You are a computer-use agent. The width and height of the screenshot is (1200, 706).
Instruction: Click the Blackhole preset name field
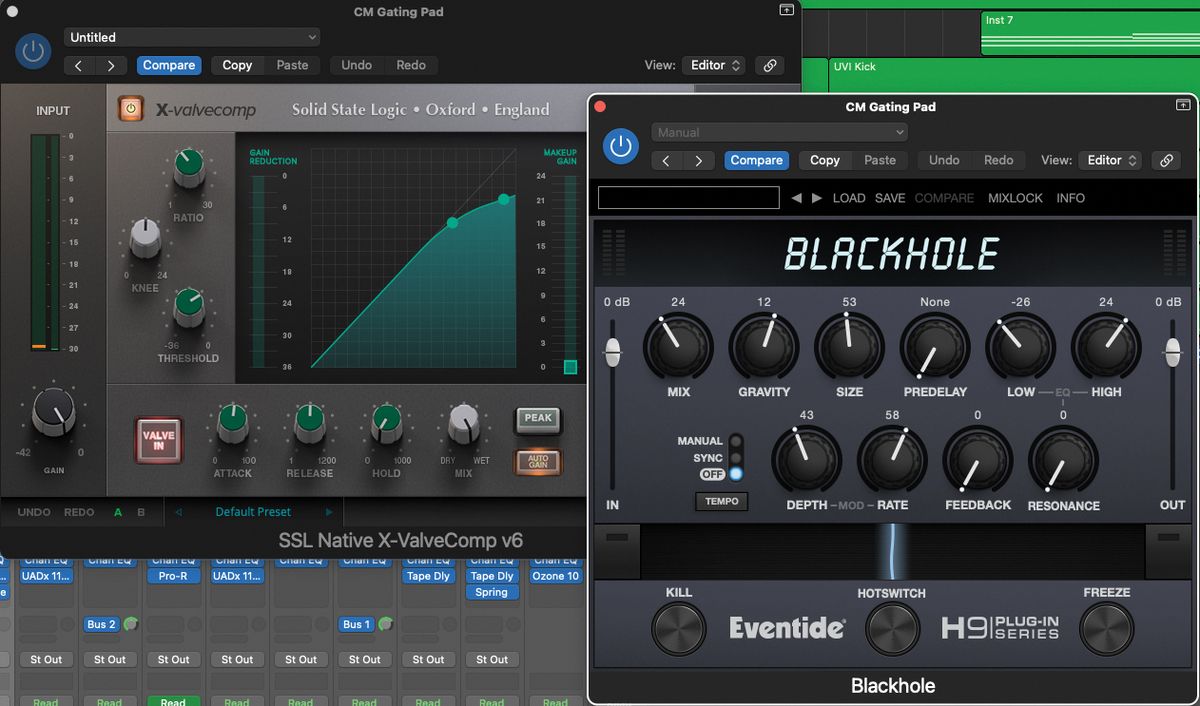[x=688, y=197]
